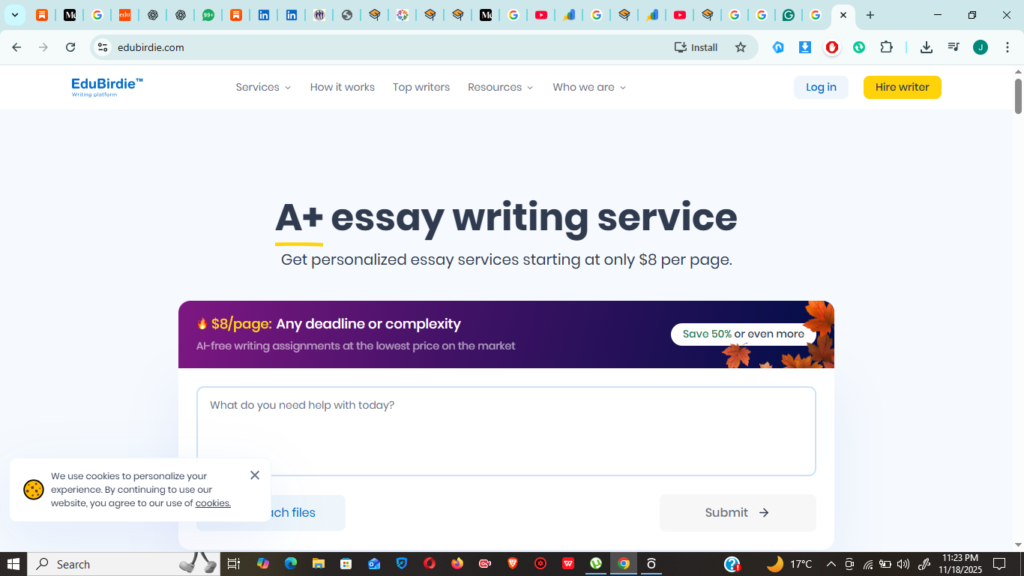Open the Top writers menu item
This screenshot has height=576, width=1024.
click(421, 87)
